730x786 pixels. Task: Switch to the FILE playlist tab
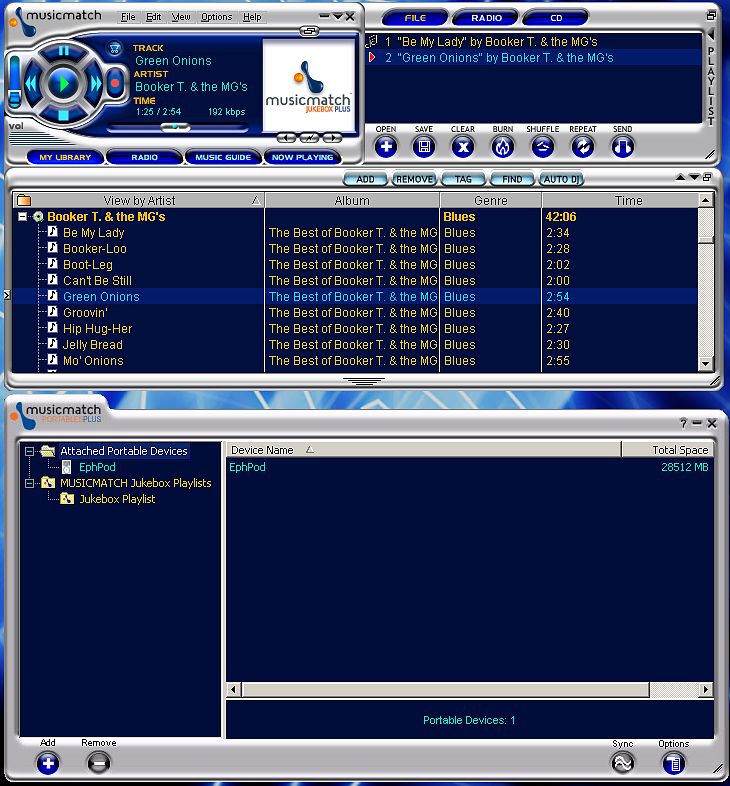coord(415,18)
